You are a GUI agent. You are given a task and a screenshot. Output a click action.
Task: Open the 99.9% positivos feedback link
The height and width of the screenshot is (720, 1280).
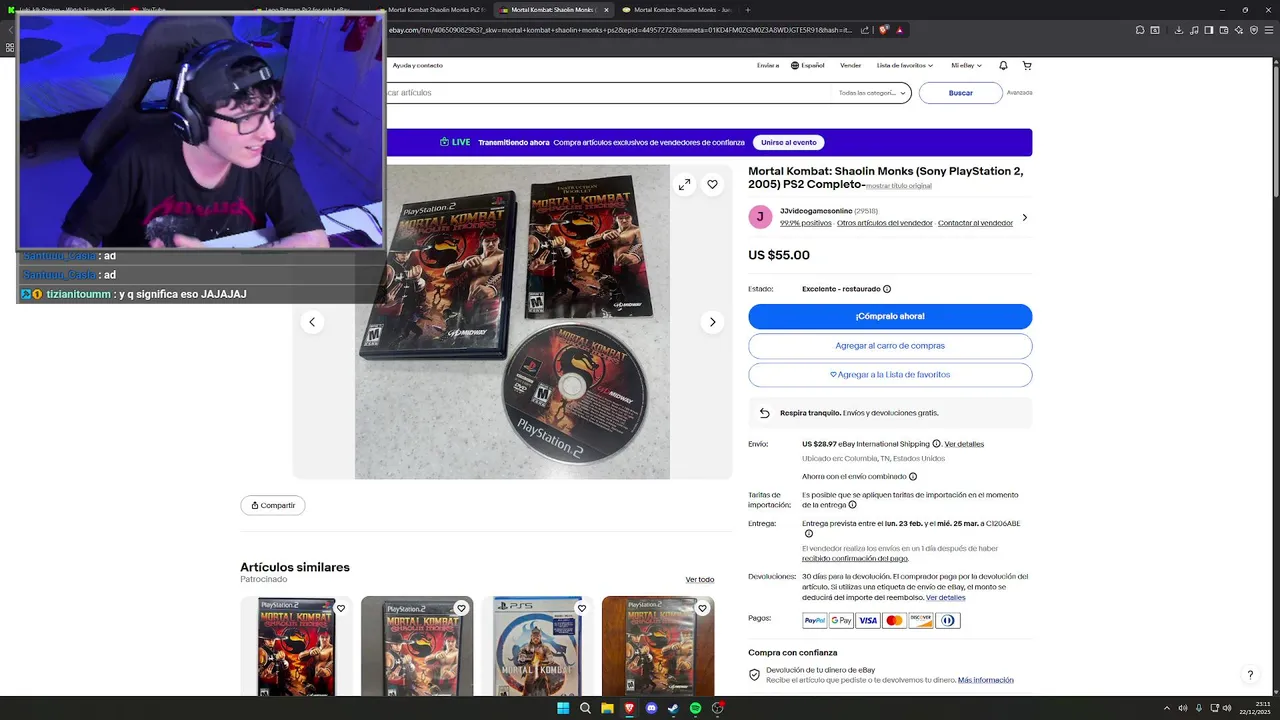[x=805, y=223]
